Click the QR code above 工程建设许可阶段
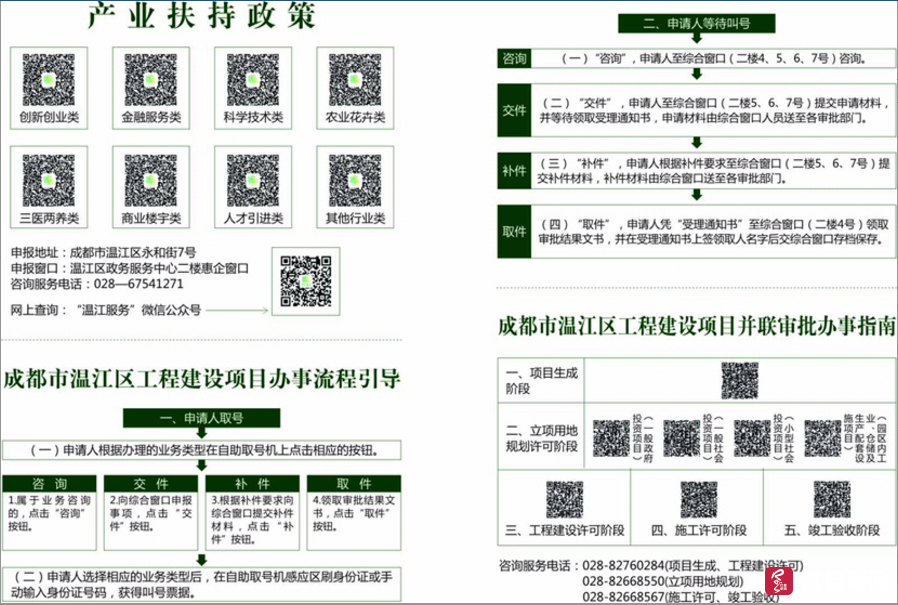The image size is (898, 605). tap(565, 496)
